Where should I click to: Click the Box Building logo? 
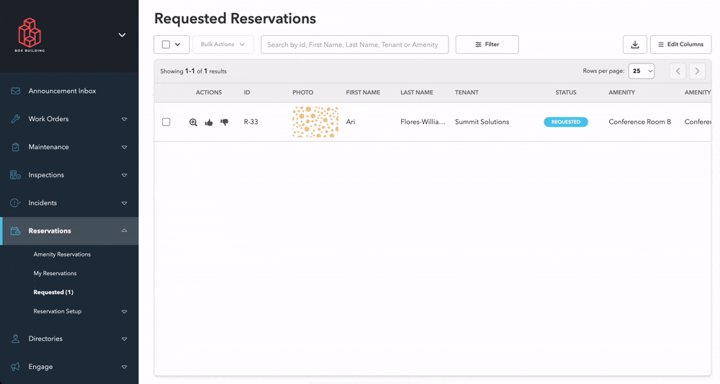pyautogui.click(x=29, y=34)
